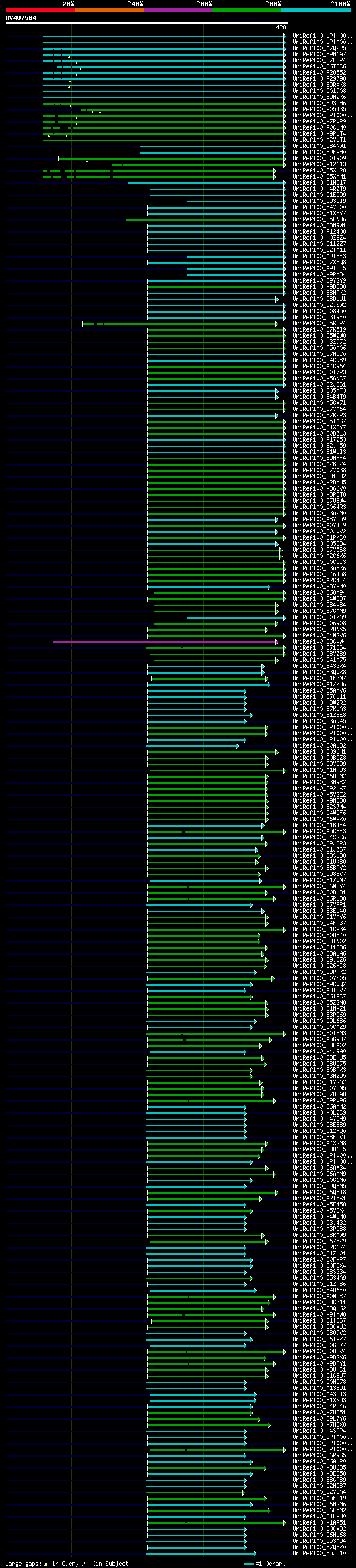The image size is (356, 1568).
Task: Select the green ~80% identity legend bar
Action: coord(247,10)
